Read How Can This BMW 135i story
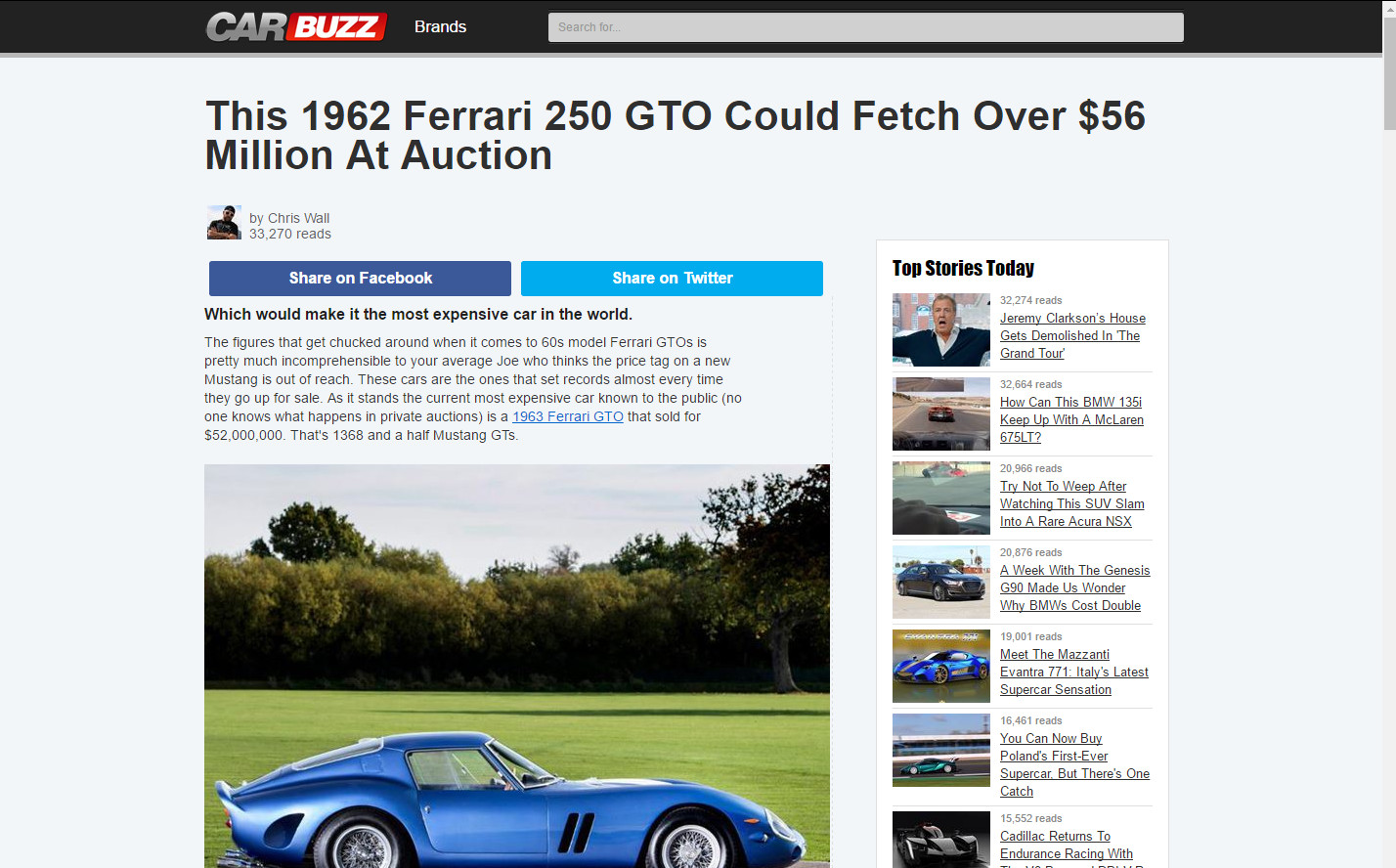Image resolution: width=1396 pixels, height=868 pixels. [x=1071, y=419]
